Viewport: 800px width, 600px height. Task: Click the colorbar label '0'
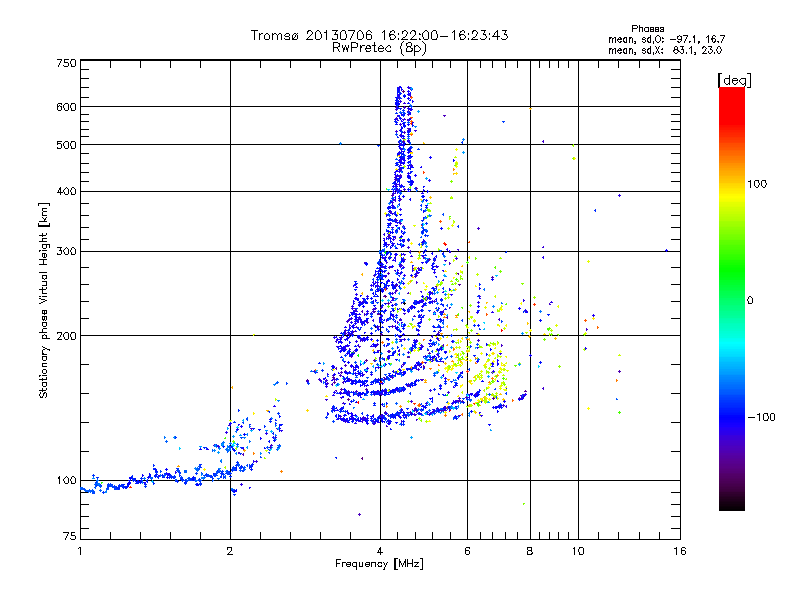click(x=750, y=300)
